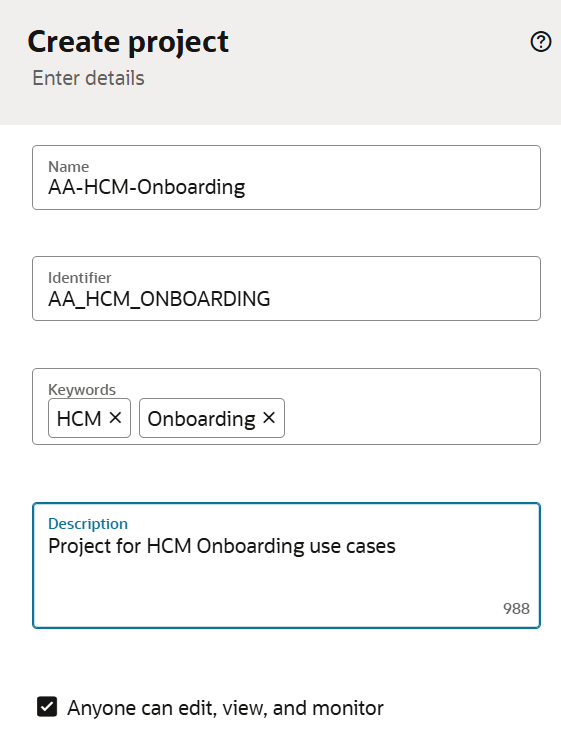Viewport: 561px width, 742px height.
Task: Click the Enter details subtitle
Action: 88,78
